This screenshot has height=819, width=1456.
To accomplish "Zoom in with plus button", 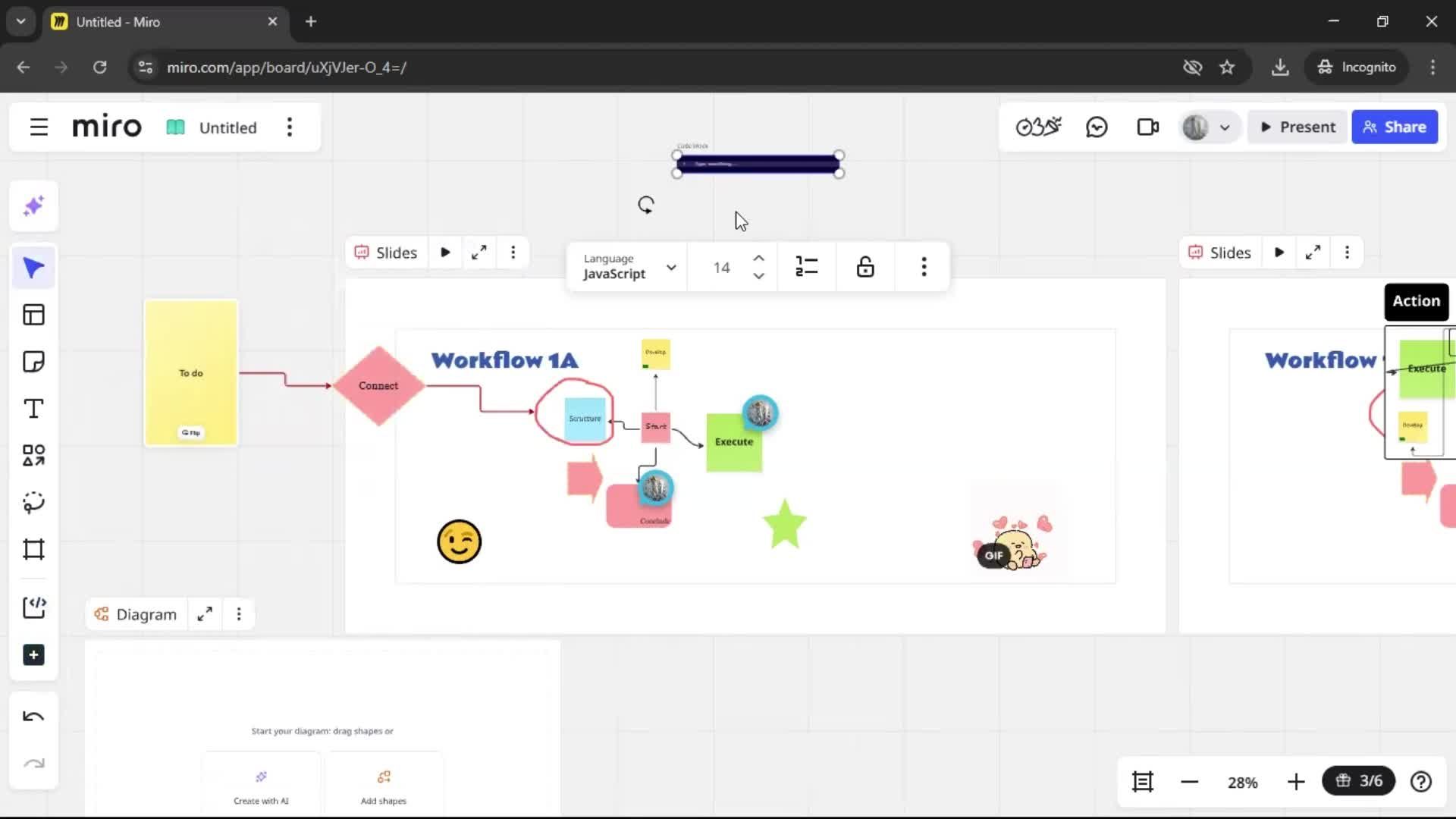I will (x=1296, y=782).
